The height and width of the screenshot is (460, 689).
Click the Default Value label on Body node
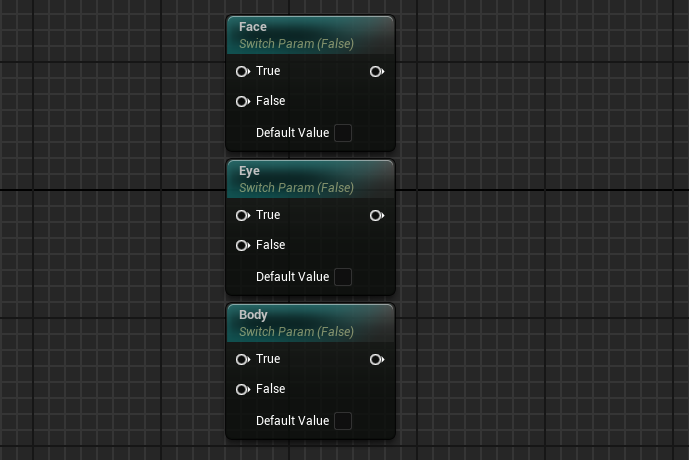(292, 421)
